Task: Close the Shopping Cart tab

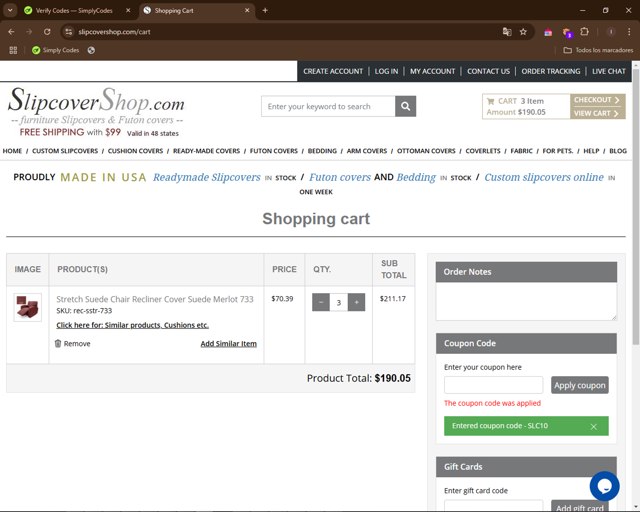Action: pos(247,11)
